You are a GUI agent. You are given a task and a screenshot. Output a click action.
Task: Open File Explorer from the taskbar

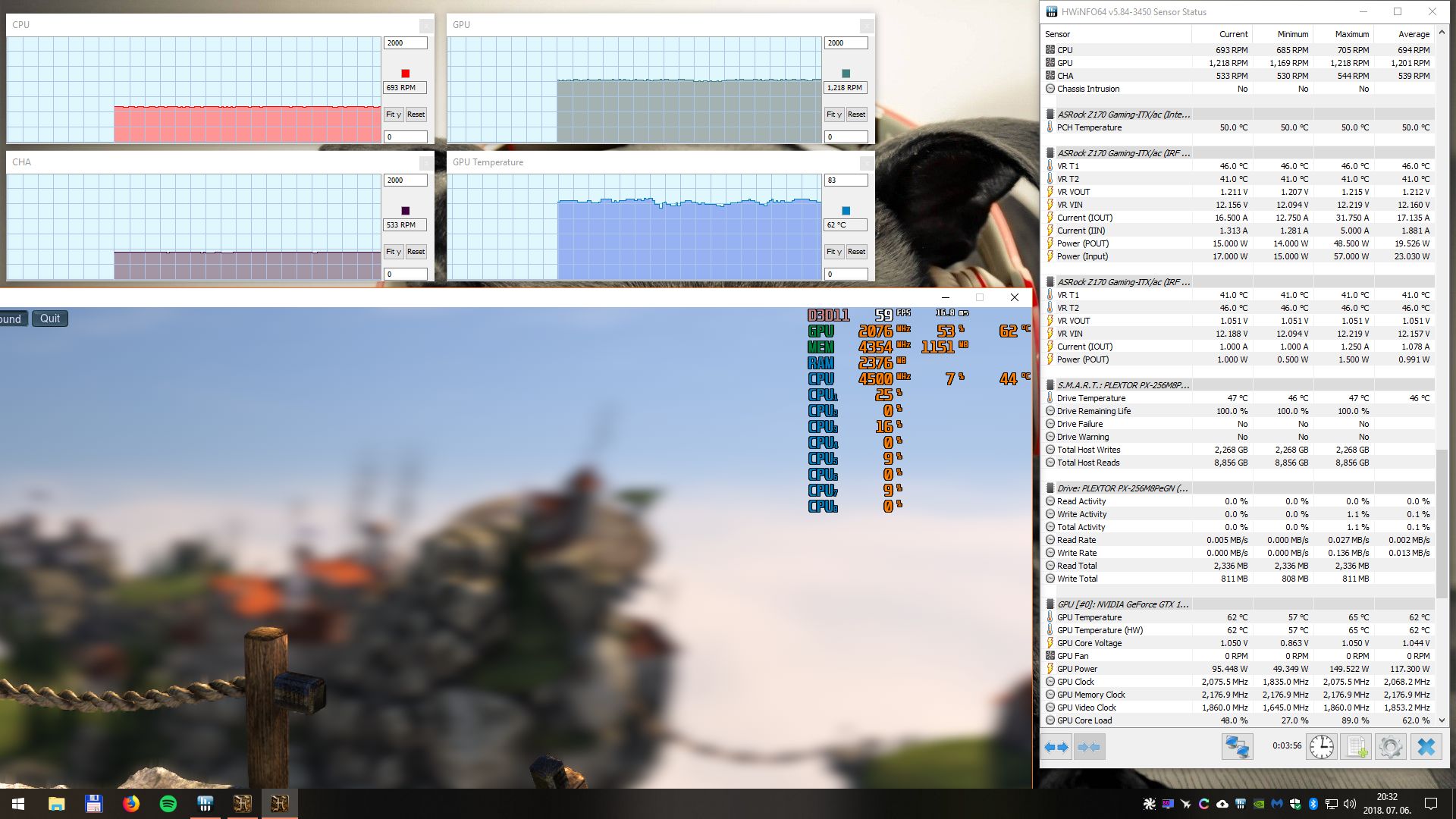pyautogui.click(x=56, y=804)
